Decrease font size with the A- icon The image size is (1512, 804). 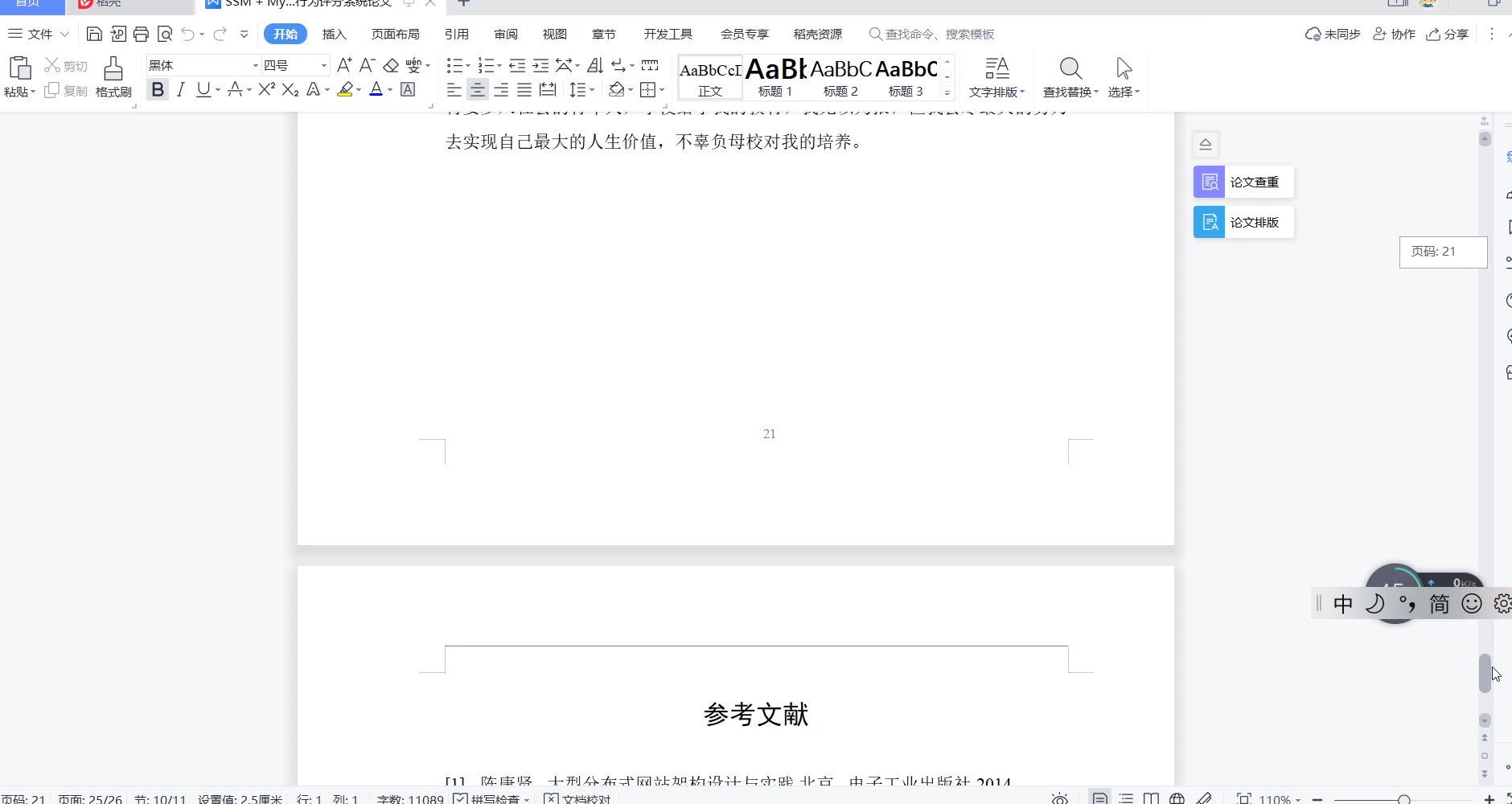(368, 65)
